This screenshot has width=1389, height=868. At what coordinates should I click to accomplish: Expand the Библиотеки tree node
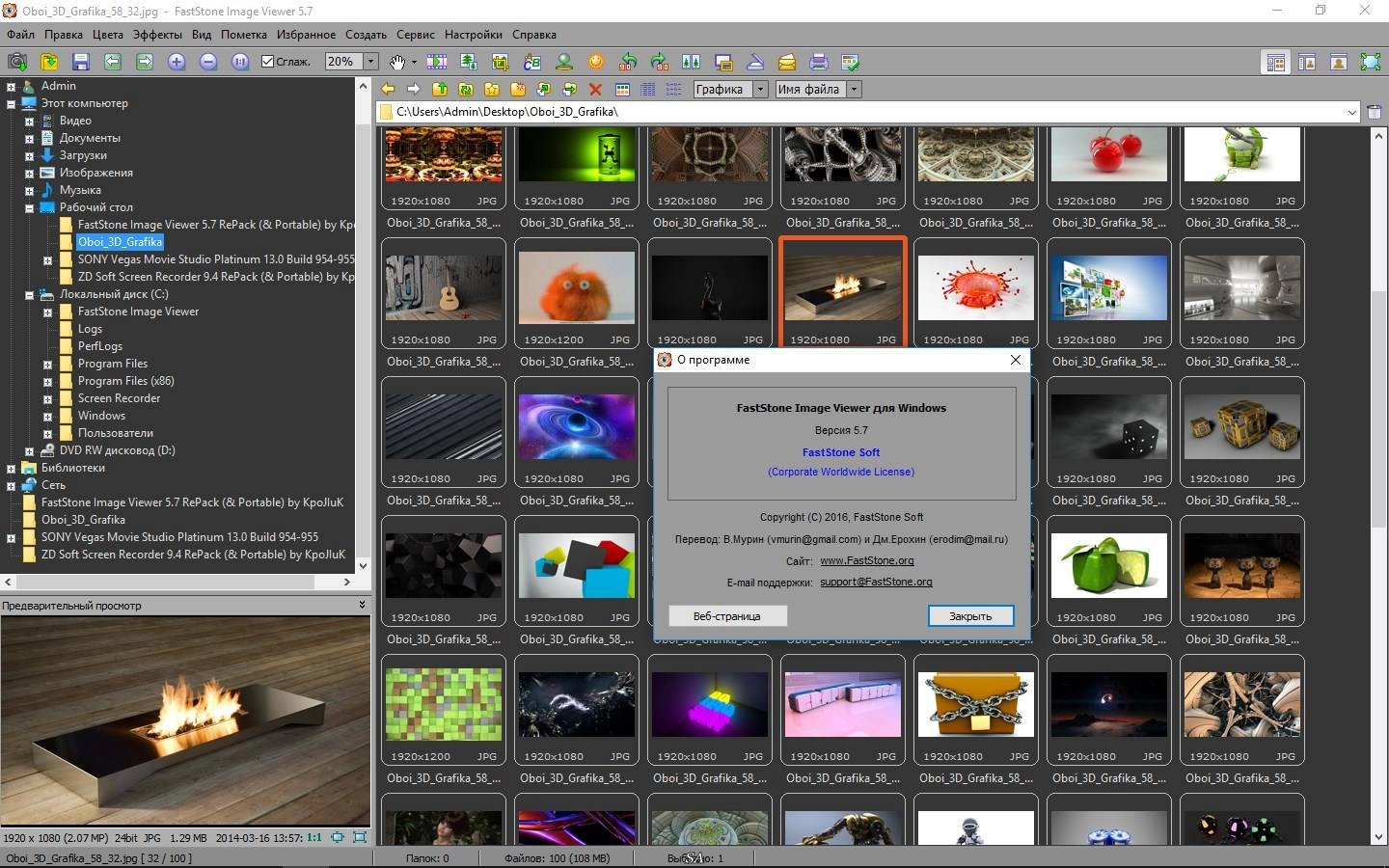[x=11, y=469]
